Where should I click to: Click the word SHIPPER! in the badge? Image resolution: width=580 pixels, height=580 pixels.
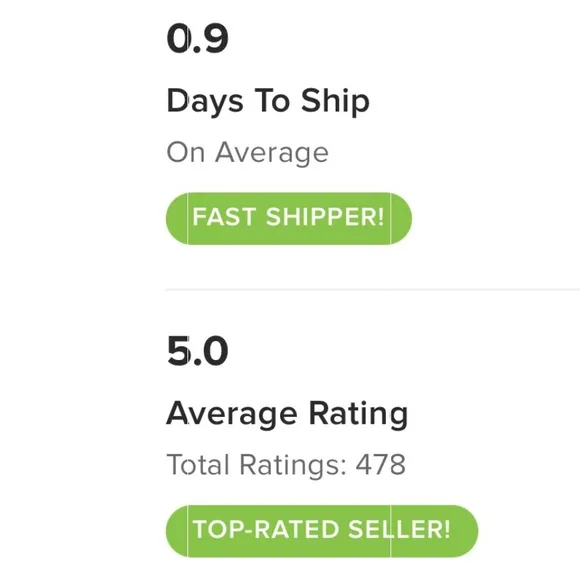(325, 217)
